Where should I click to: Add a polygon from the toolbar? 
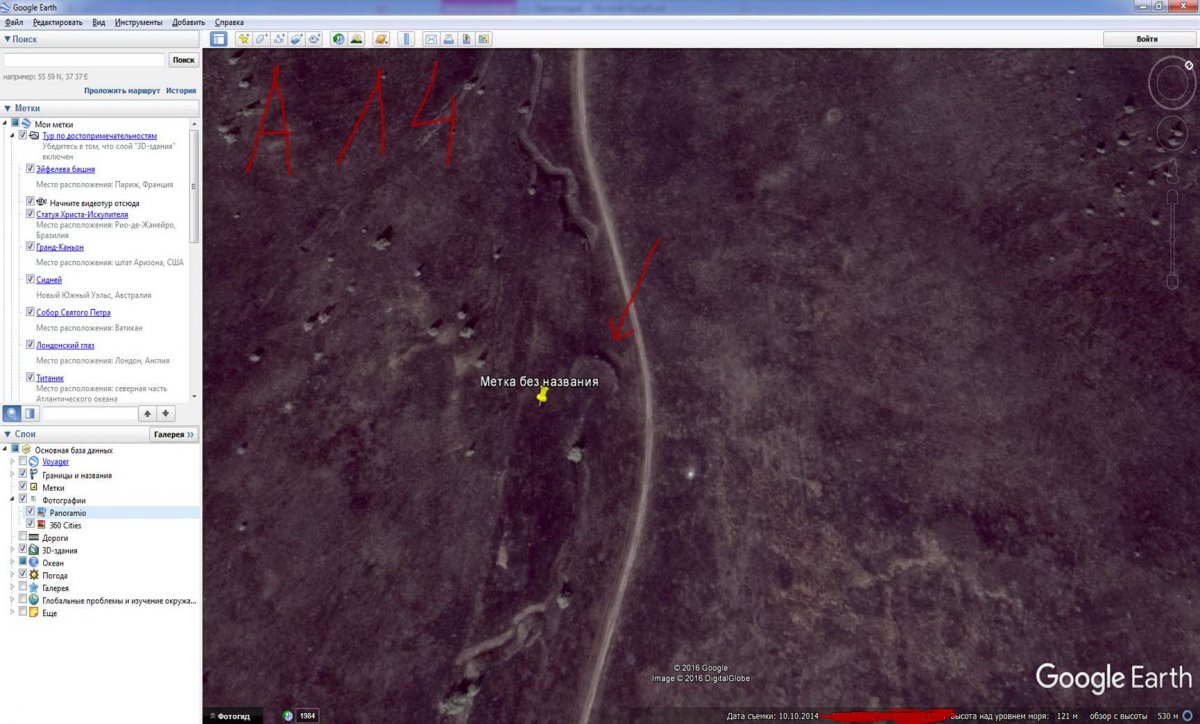[x=261, y=39]
